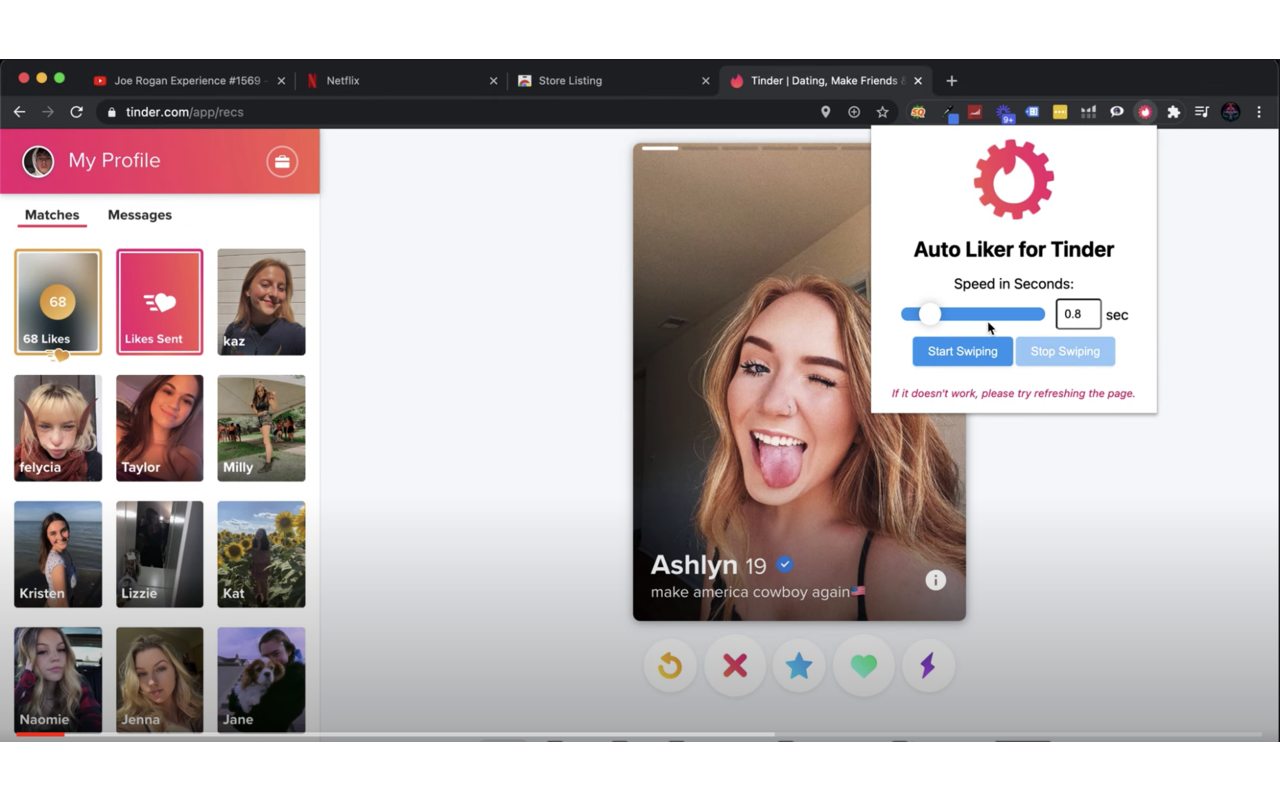Open the match Kristen
1280x800 pixels.
coord(58,554)
